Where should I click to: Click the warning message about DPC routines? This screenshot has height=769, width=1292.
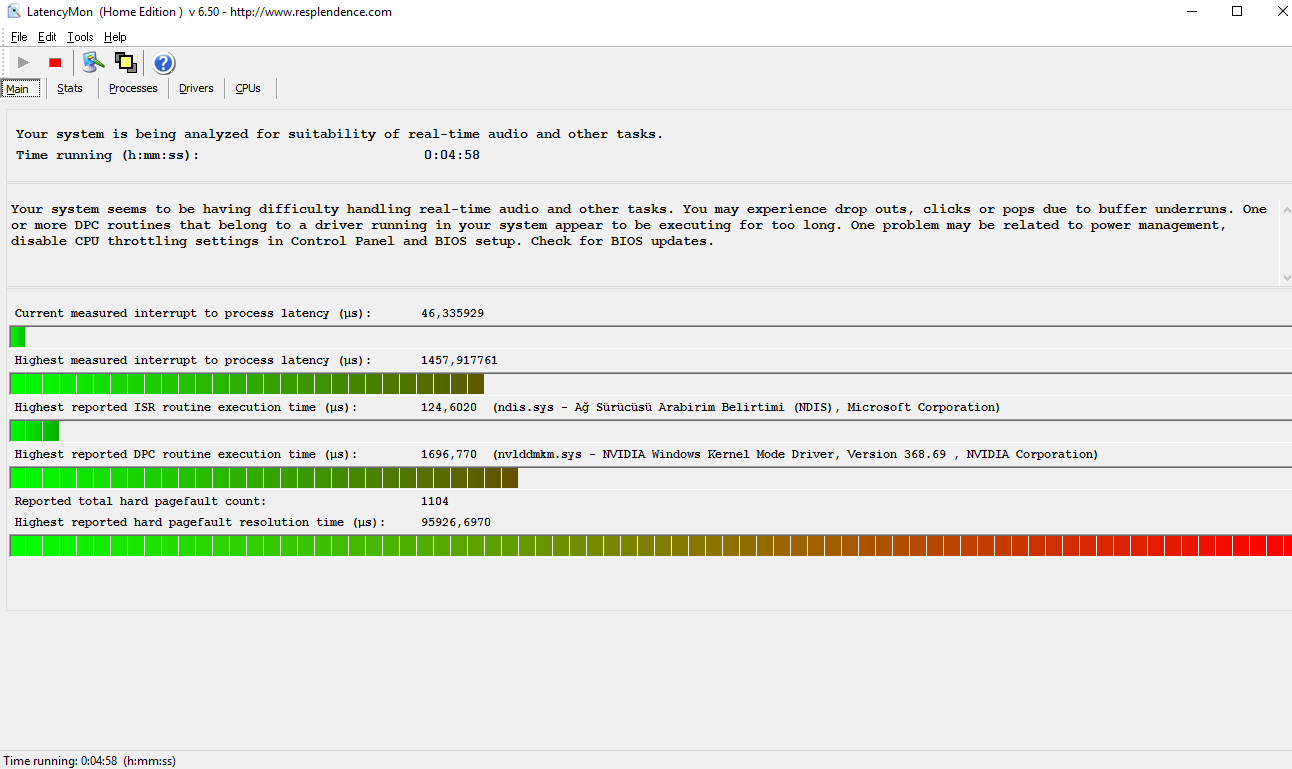click(x=639, y=225)
